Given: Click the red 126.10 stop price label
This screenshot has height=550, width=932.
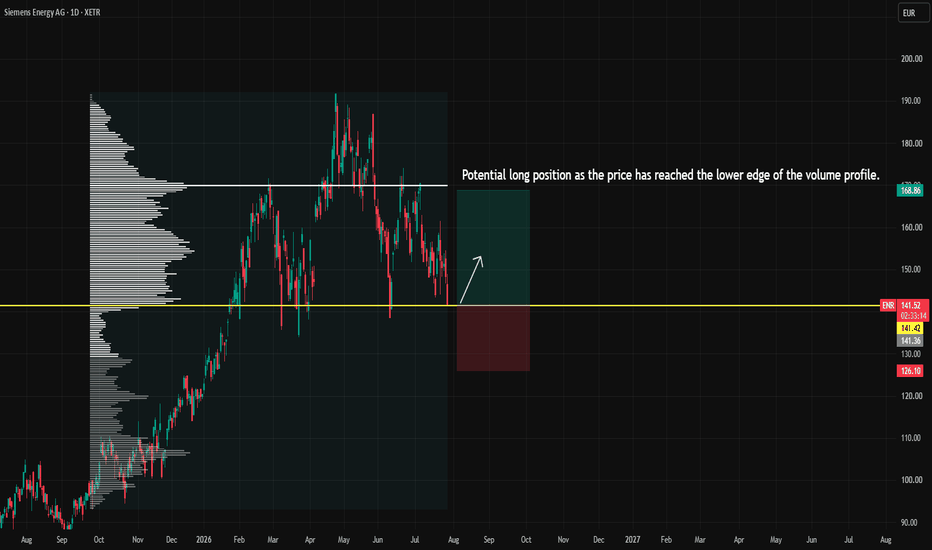Looking at the screenshot, I should point(910,371).
